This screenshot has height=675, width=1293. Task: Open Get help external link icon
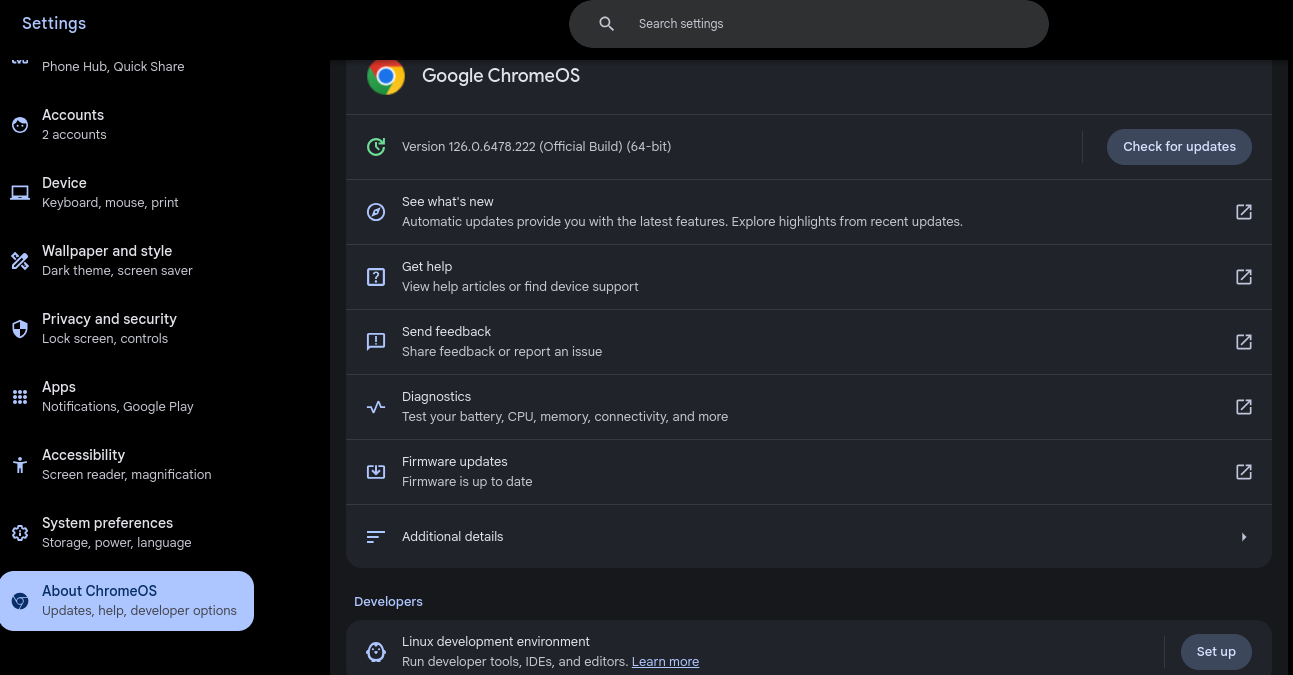(x=1244, y=277)
